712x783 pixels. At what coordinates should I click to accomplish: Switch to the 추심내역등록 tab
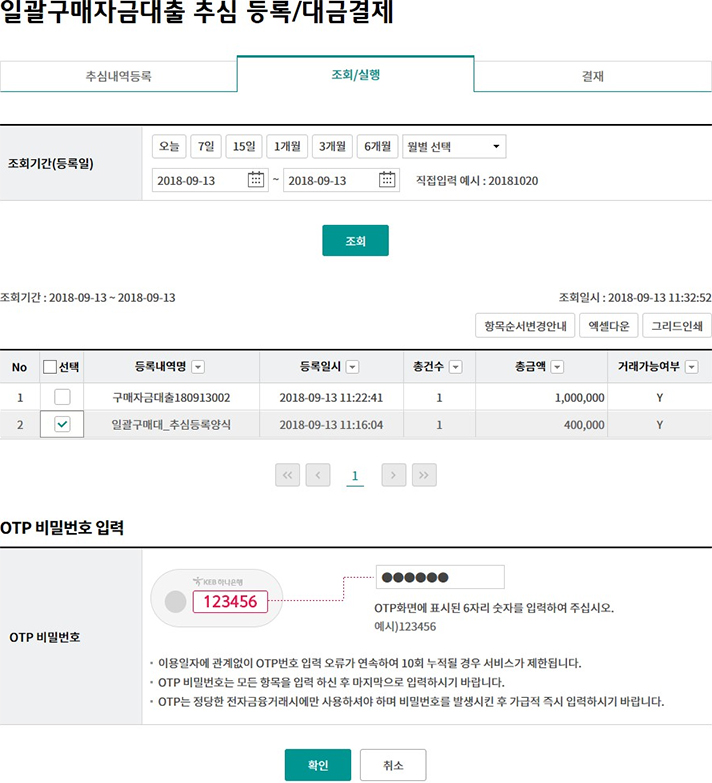pyautogui.click(x=118, y=75)
